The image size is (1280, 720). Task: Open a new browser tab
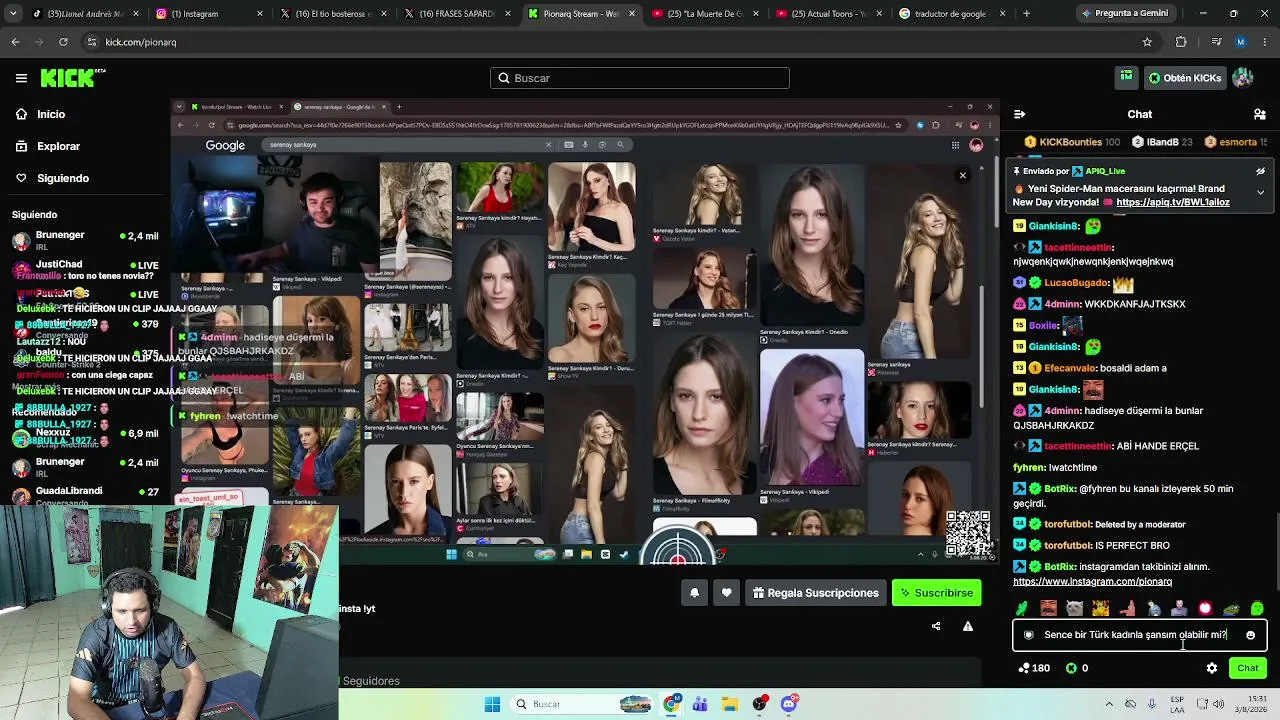coord(1026,14)
